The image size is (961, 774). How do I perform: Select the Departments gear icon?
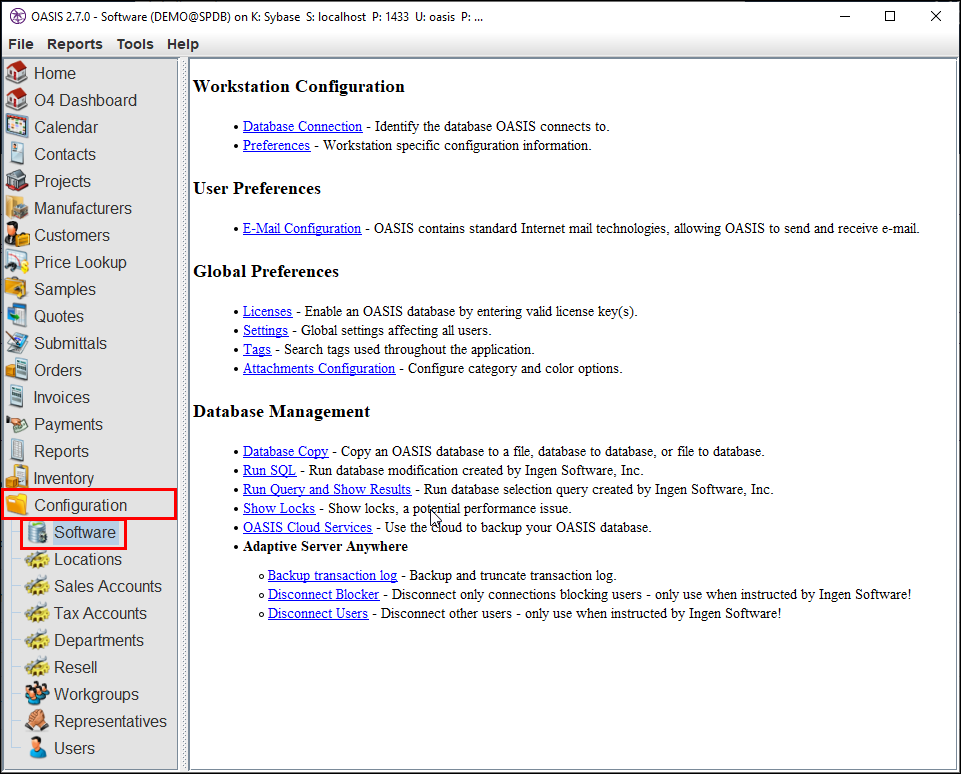pyautogui.click(x=37, y=640)
